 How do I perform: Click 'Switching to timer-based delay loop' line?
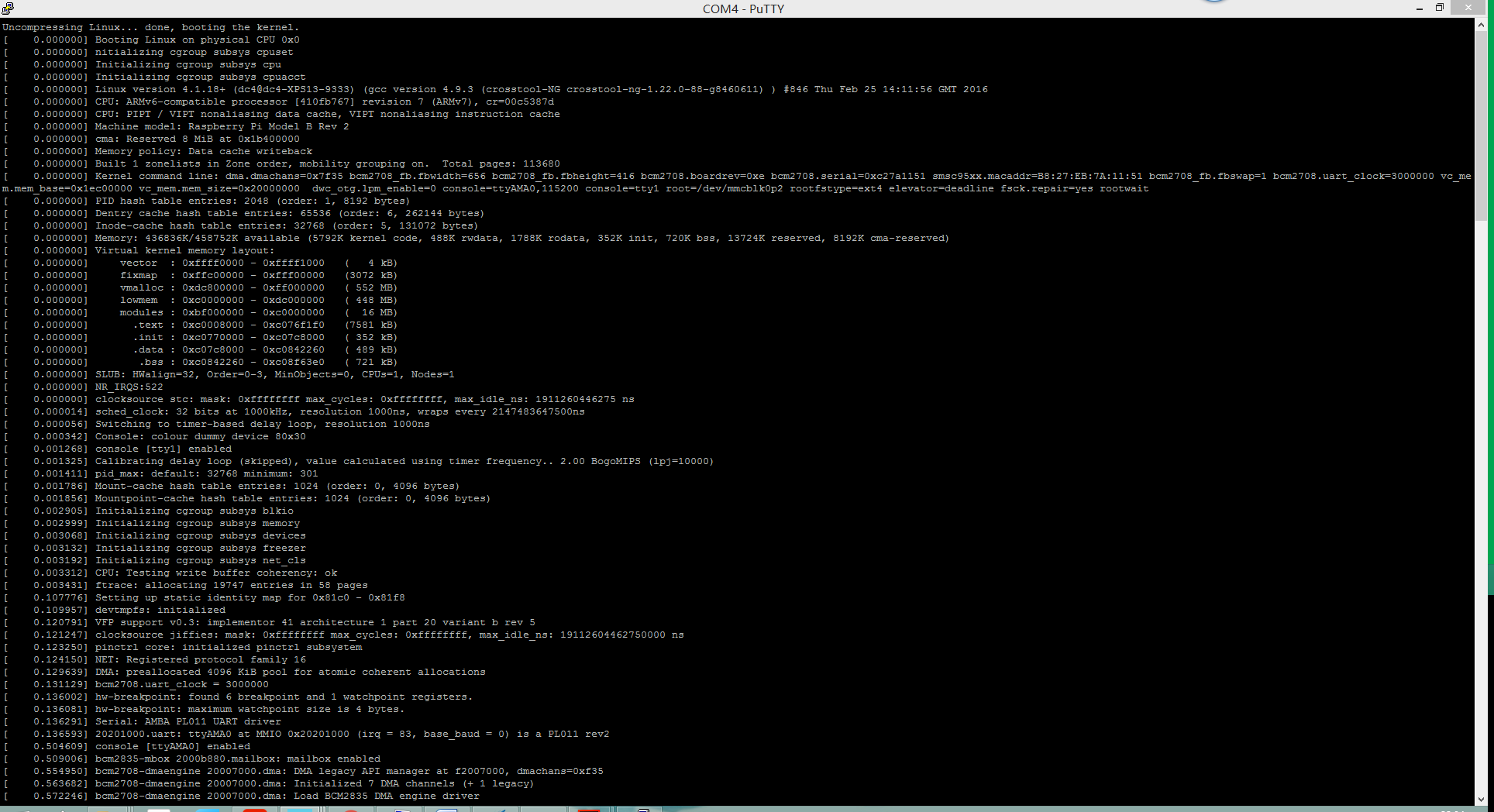(x=262, y=424)
